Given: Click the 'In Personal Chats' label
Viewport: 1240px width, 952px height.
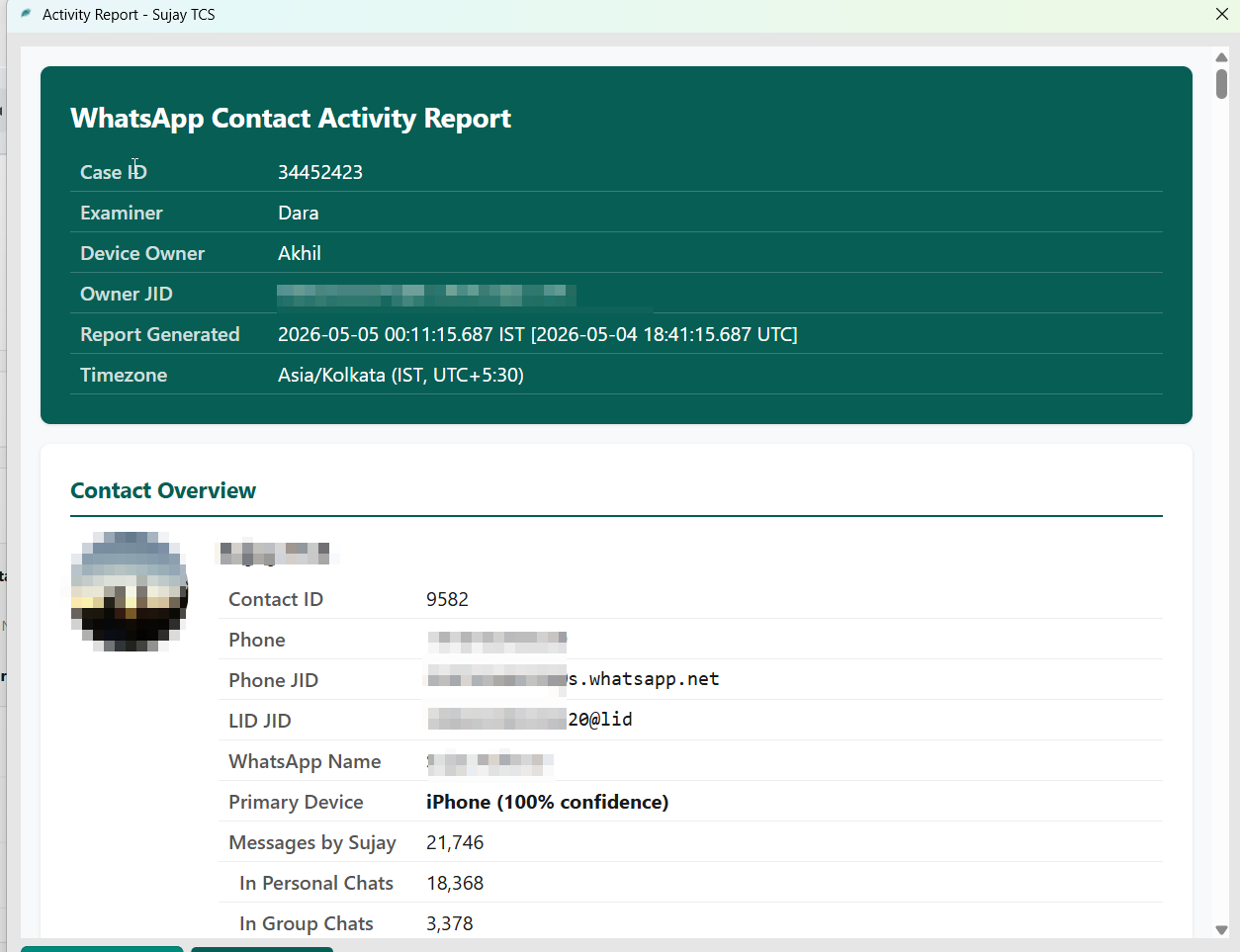Looking at the screenshot, I should point(316,883).
